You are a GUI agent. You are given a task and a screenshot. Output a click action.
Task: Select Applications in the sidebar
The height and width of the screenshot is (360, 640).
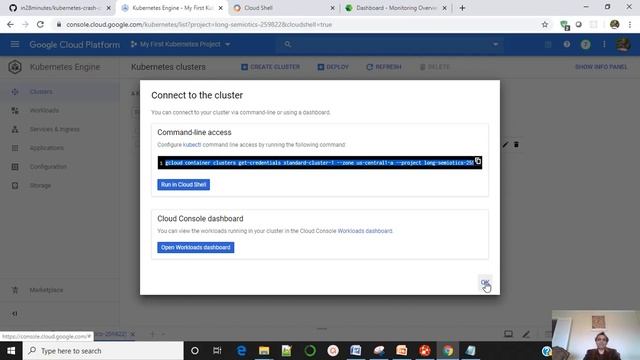60,148
